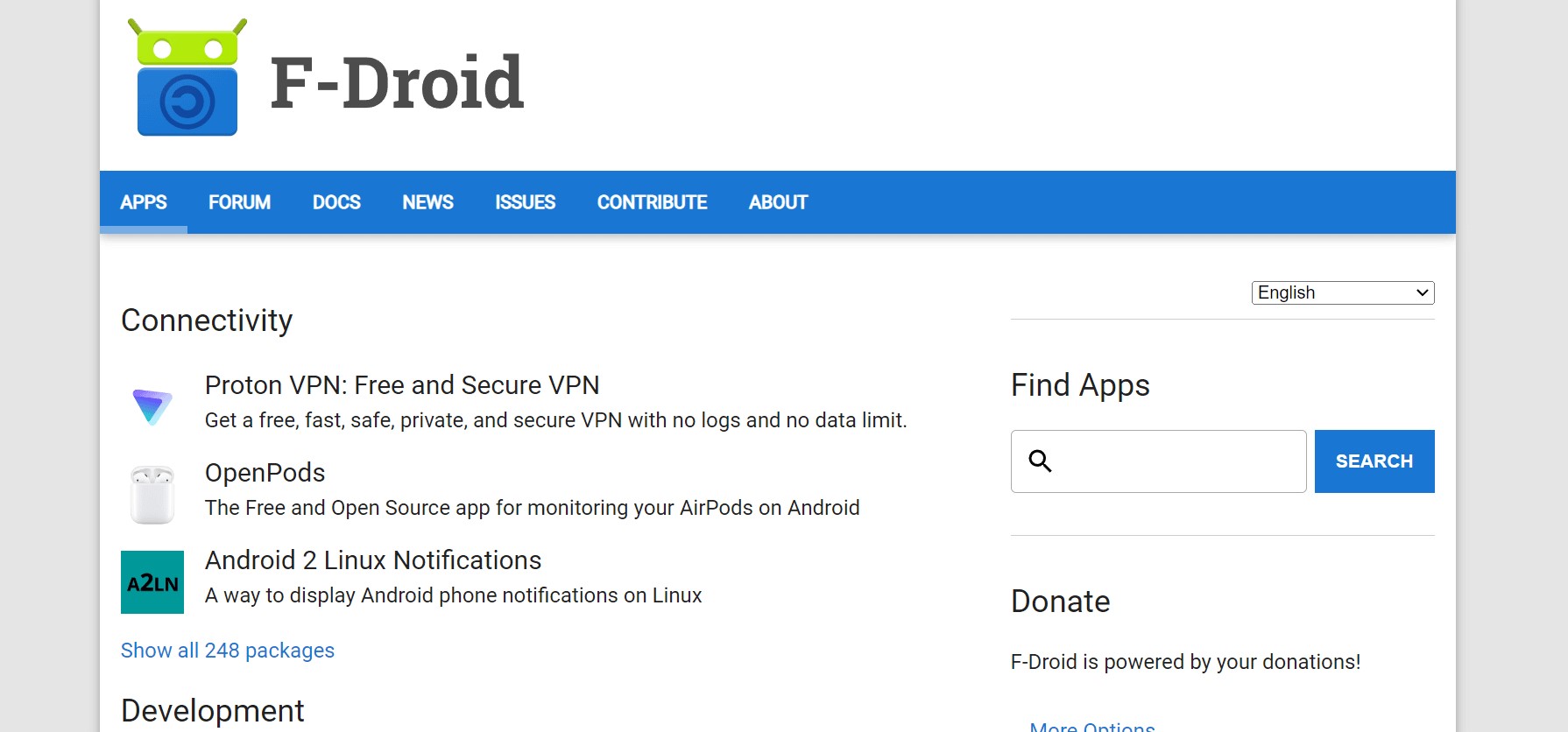Click the F-Droid robot logo icon
Image resolution: width=1568 pixels, height=732 pixels.
pyautogui.click(x=187, y=79)
